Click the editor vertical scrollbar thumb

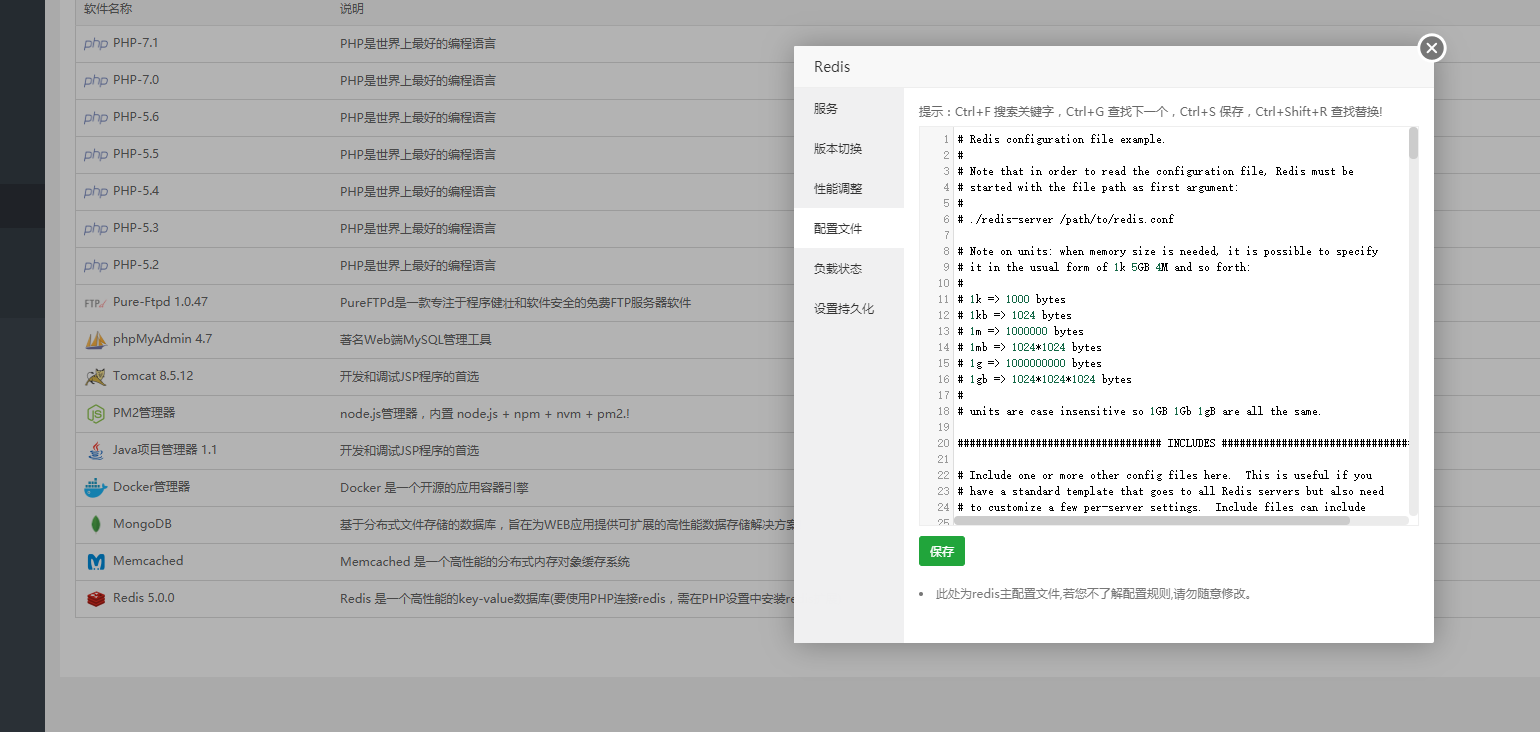tap(1413, 143)
